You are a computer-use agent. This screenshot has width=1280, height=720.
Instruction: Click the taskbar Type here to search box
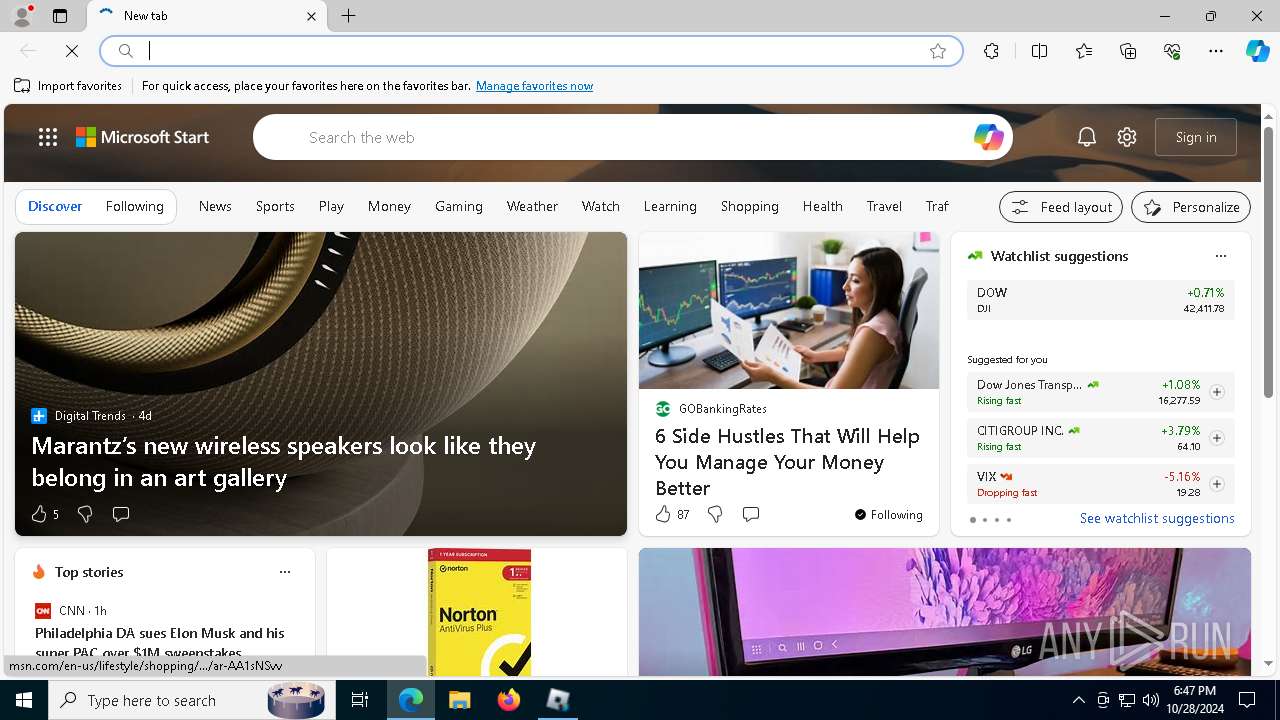192,700
